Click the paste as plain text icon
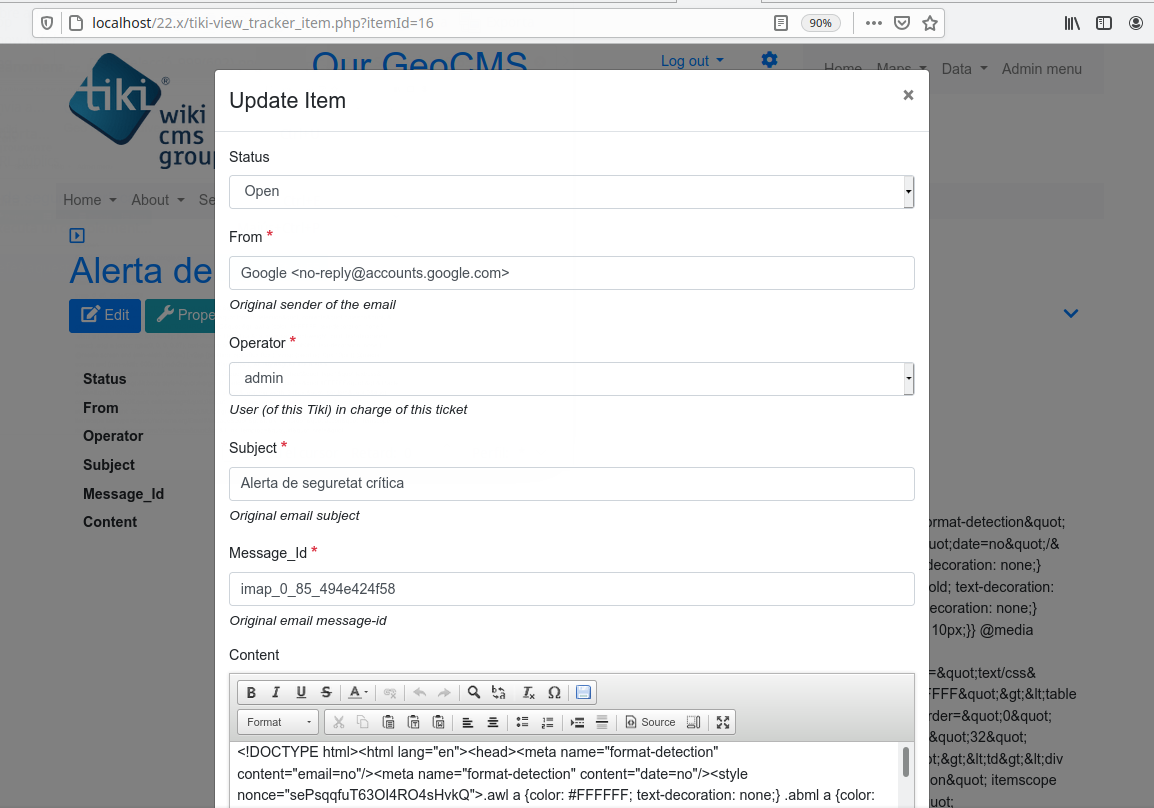 [x=414, y=723]
